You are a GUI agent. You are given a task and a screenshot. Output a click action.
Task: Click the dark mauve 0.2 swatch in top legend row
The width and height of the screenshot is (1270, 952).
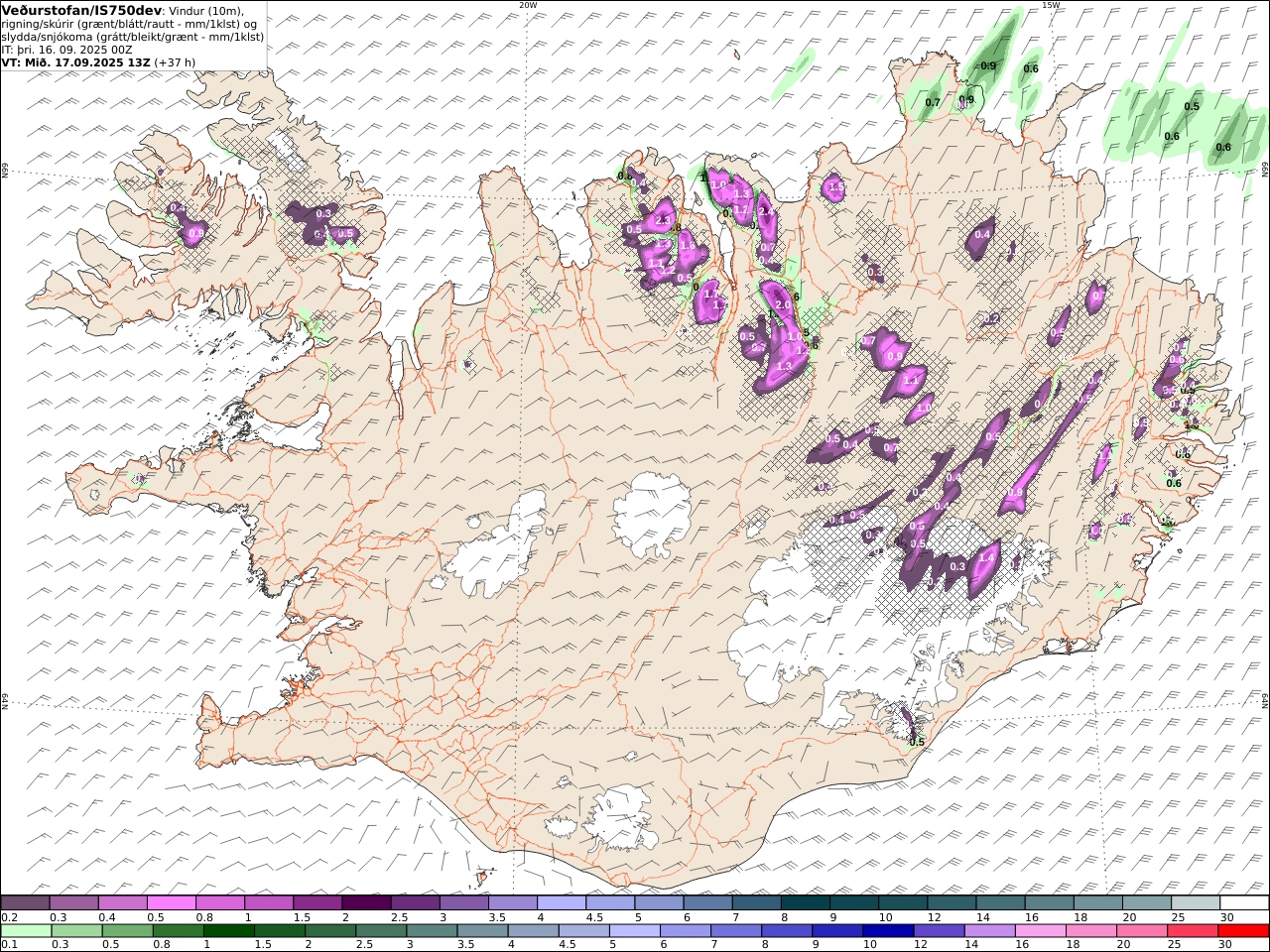click(25, 903)
